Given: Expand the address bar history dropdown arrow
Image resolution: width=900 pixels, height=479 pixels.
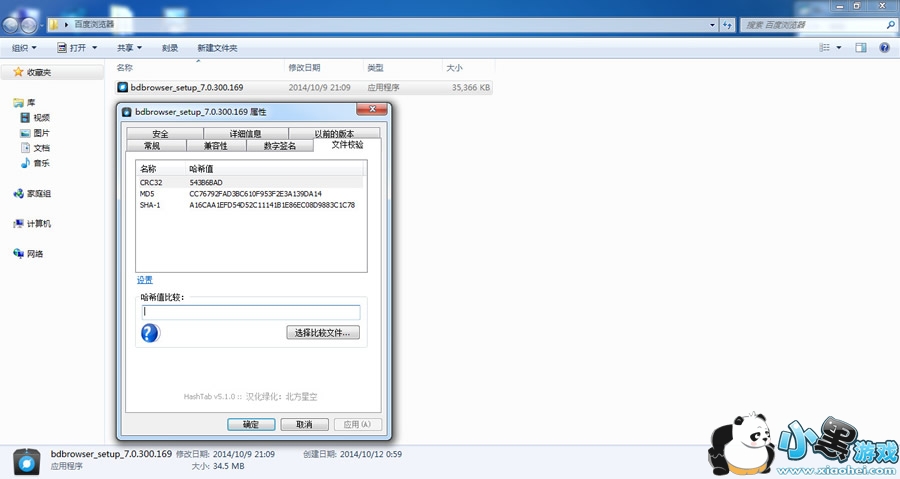Looking at the screenshot, I should 713,25.
